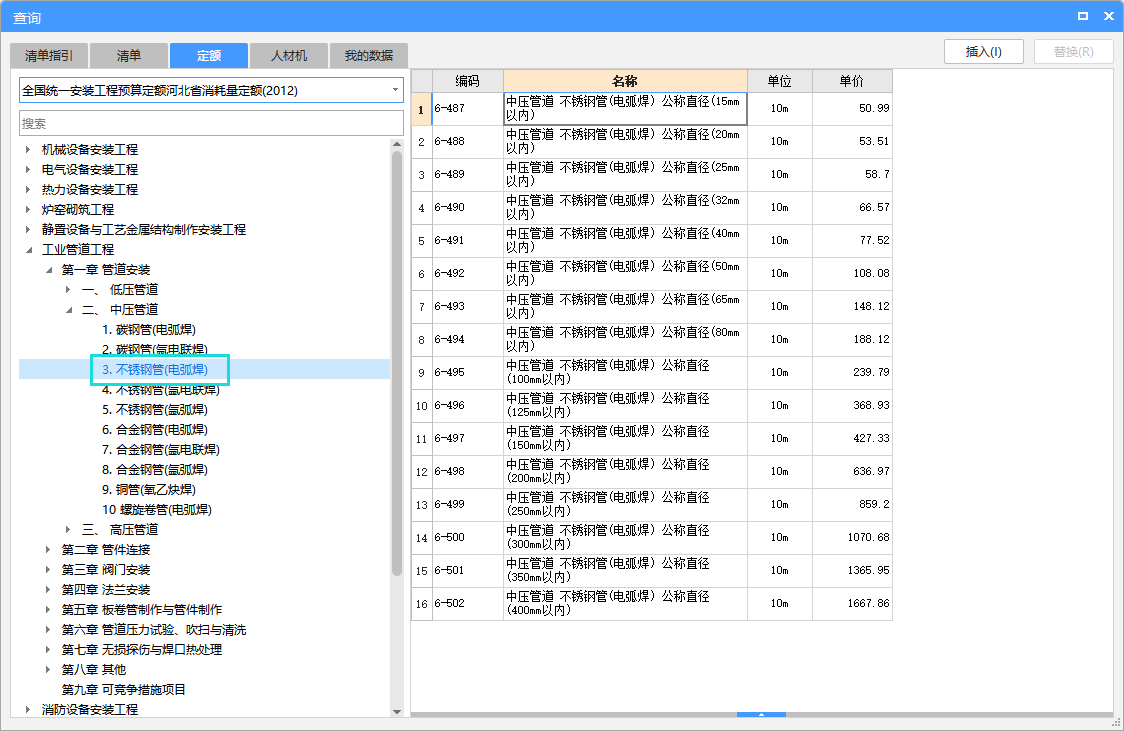This screenshot has width=1124, height=731.
Task: Click the 插入(I) button
Action: [x=984, y=52]
